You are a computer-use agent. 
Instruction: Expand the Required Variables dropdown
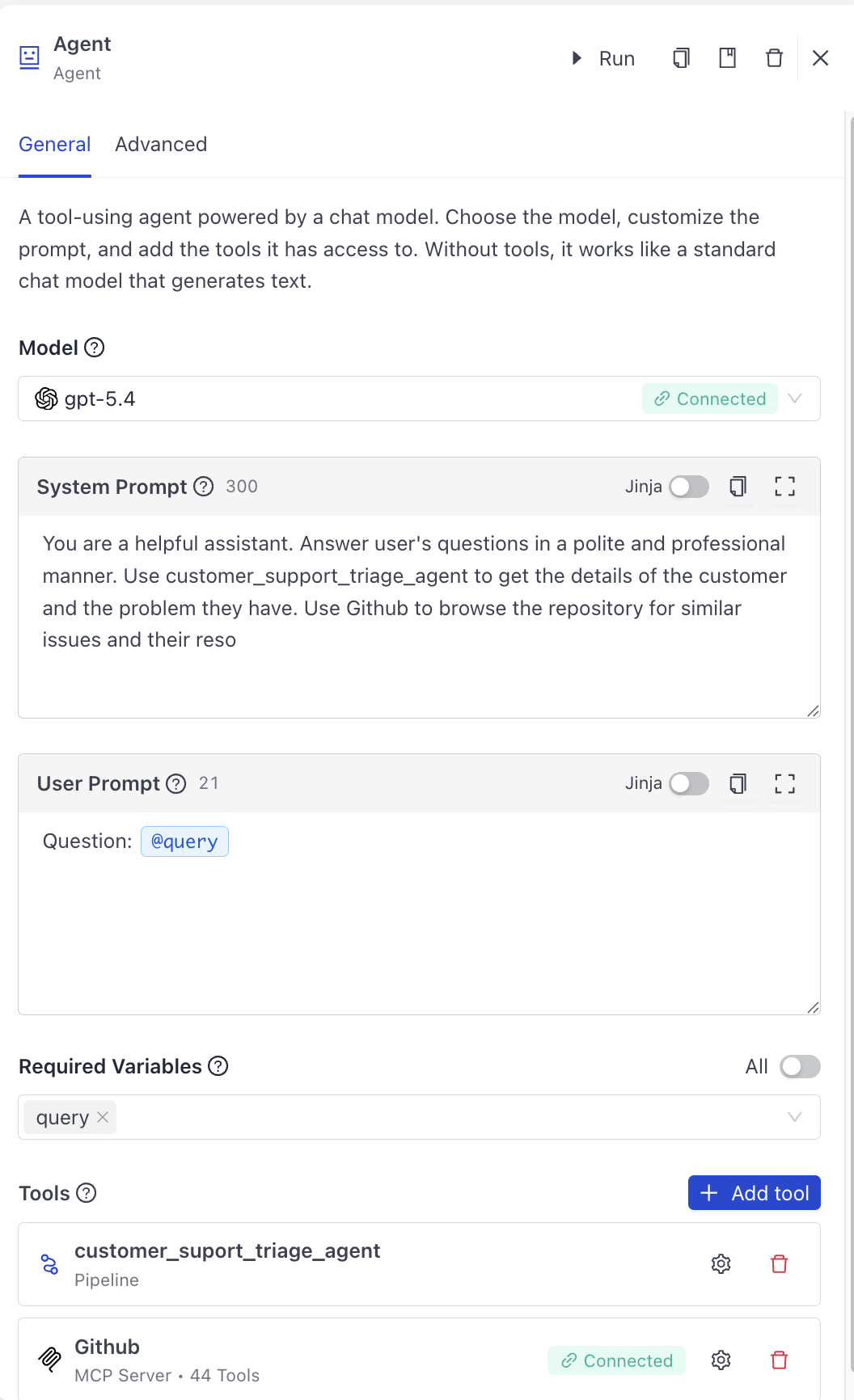coord(794,1116)
